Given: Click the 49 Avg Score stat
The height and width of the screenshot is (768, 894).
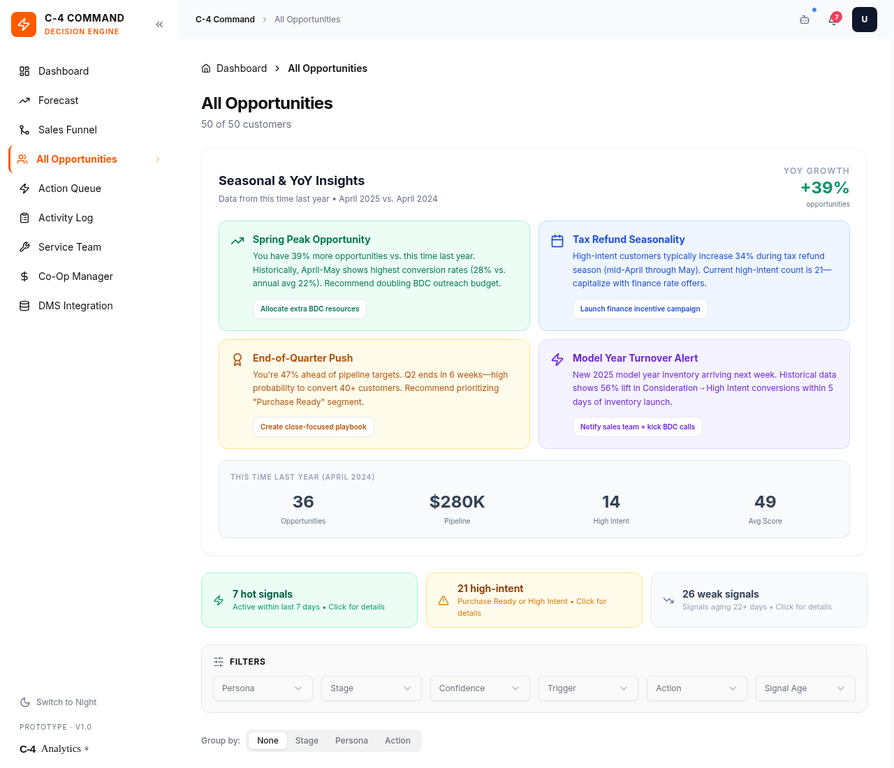Looking at the screenshot, I should 765,502.
